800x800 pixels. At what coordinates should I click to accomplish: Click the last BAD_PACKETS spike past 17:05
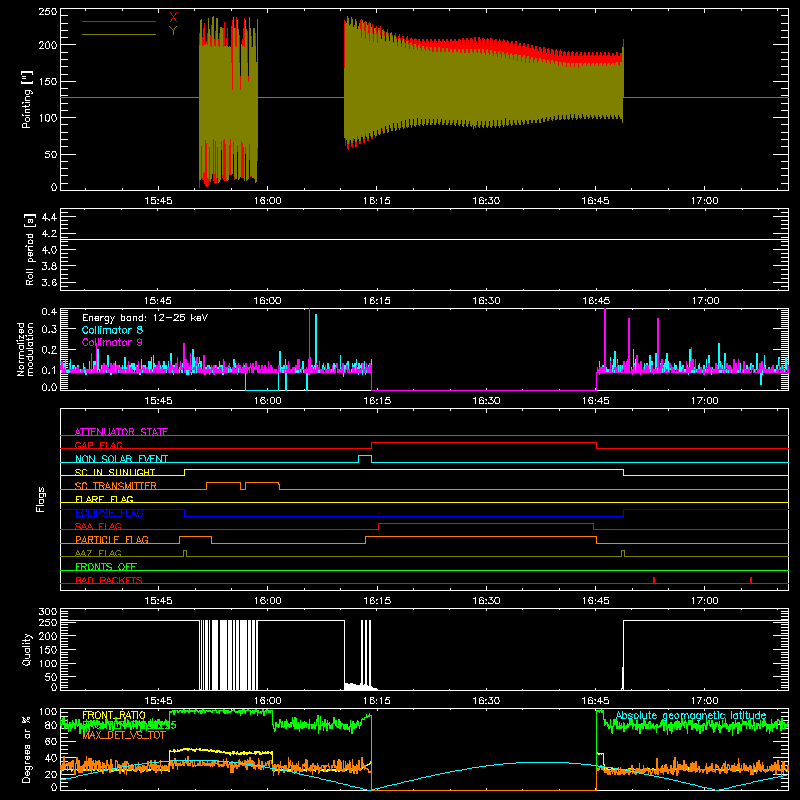click(751, 580)
